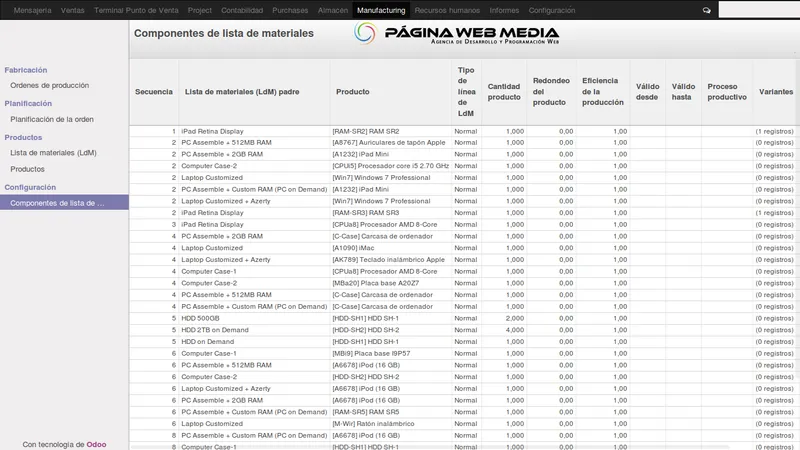Sort by Eficiencia de la producción header
This screenshot has width=800, height=450.
tap(603, 92)
